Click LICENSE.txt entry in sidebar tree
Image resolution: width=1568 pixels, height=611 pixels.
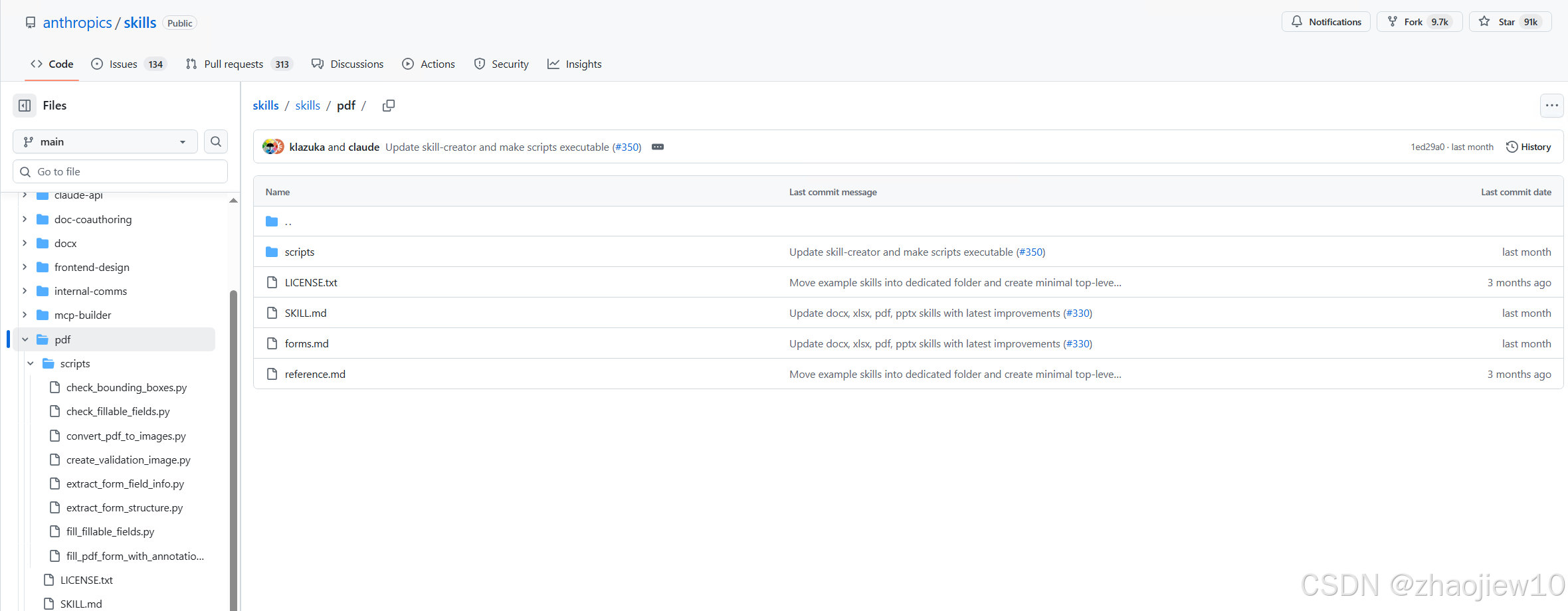click(x=86, y=580)
